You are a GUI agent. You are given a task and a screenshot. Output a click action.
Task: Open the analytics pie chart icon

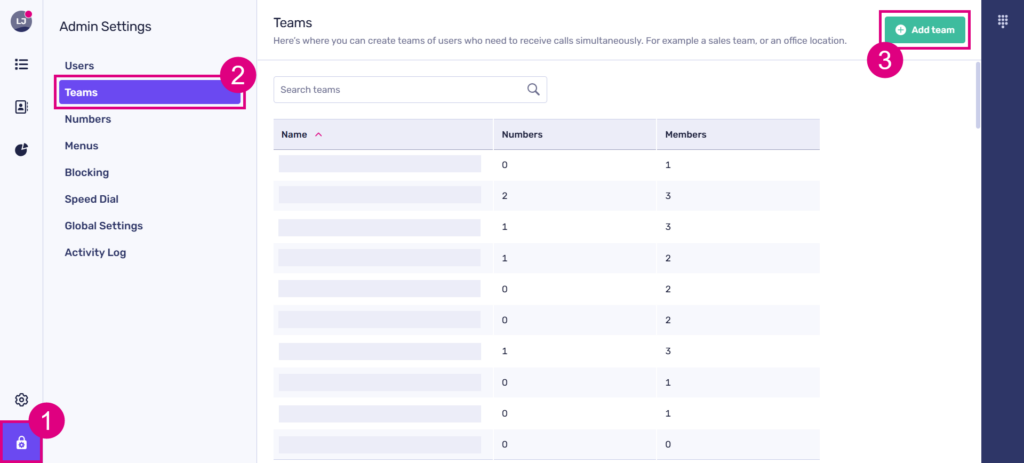[21, 150]
